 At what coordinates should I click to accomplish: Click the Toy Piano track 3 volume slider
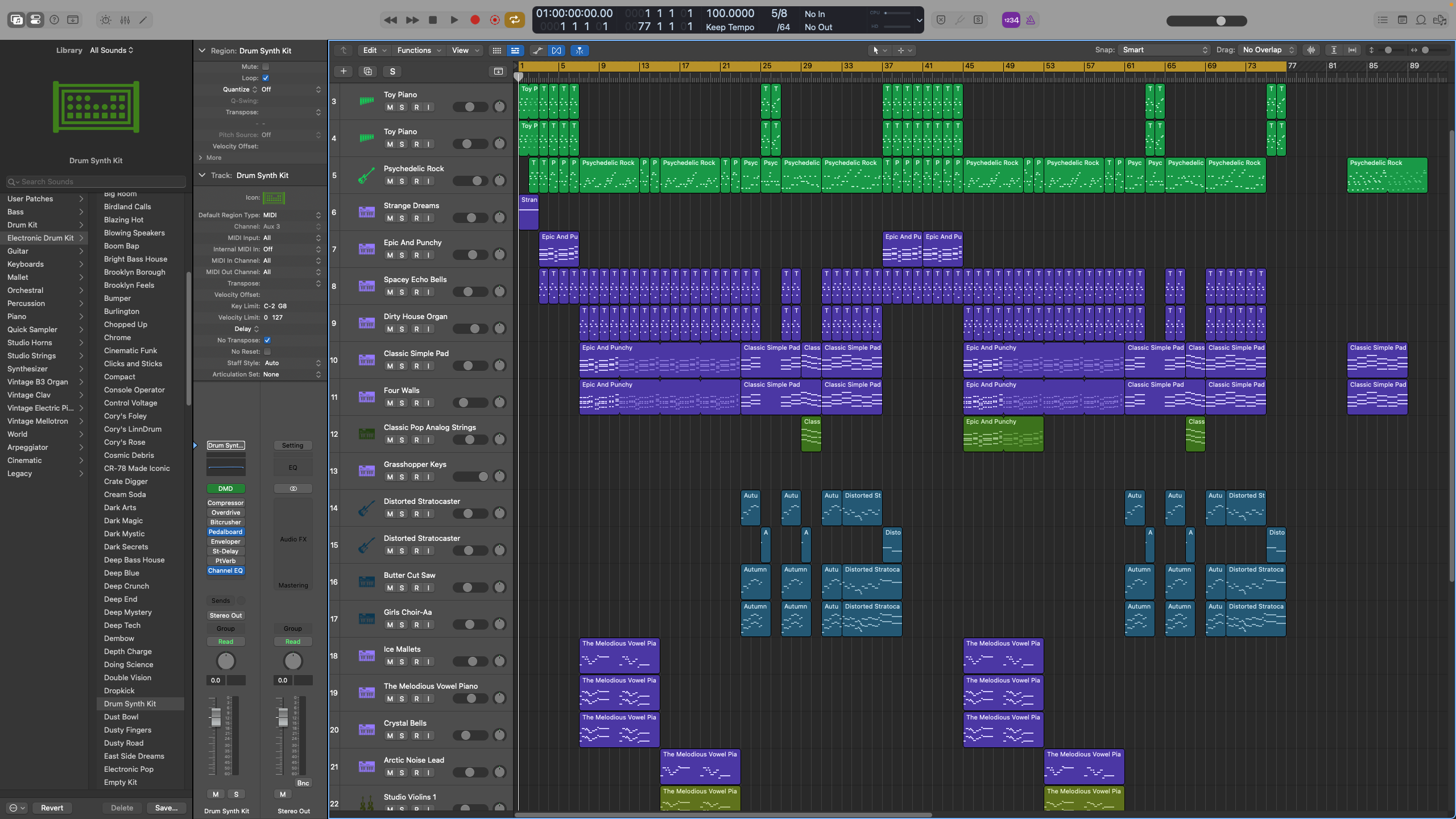[470, 107]
